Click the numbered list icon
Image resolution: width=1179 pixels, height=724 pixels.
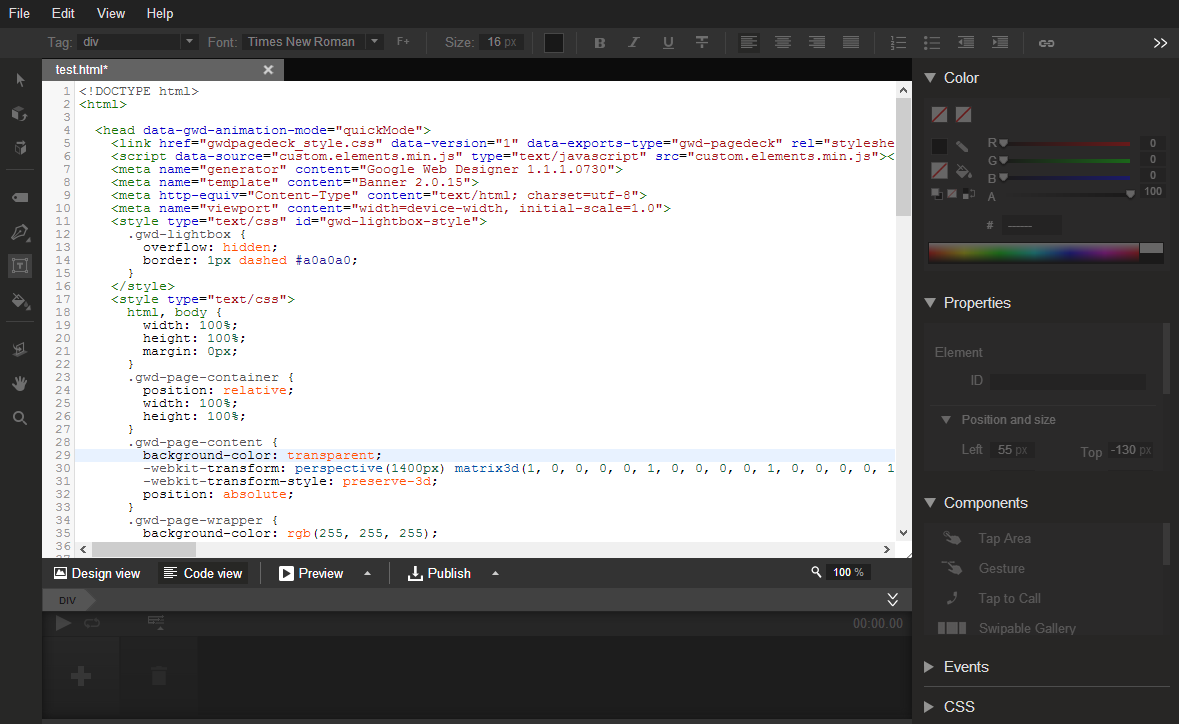[898, 42]
